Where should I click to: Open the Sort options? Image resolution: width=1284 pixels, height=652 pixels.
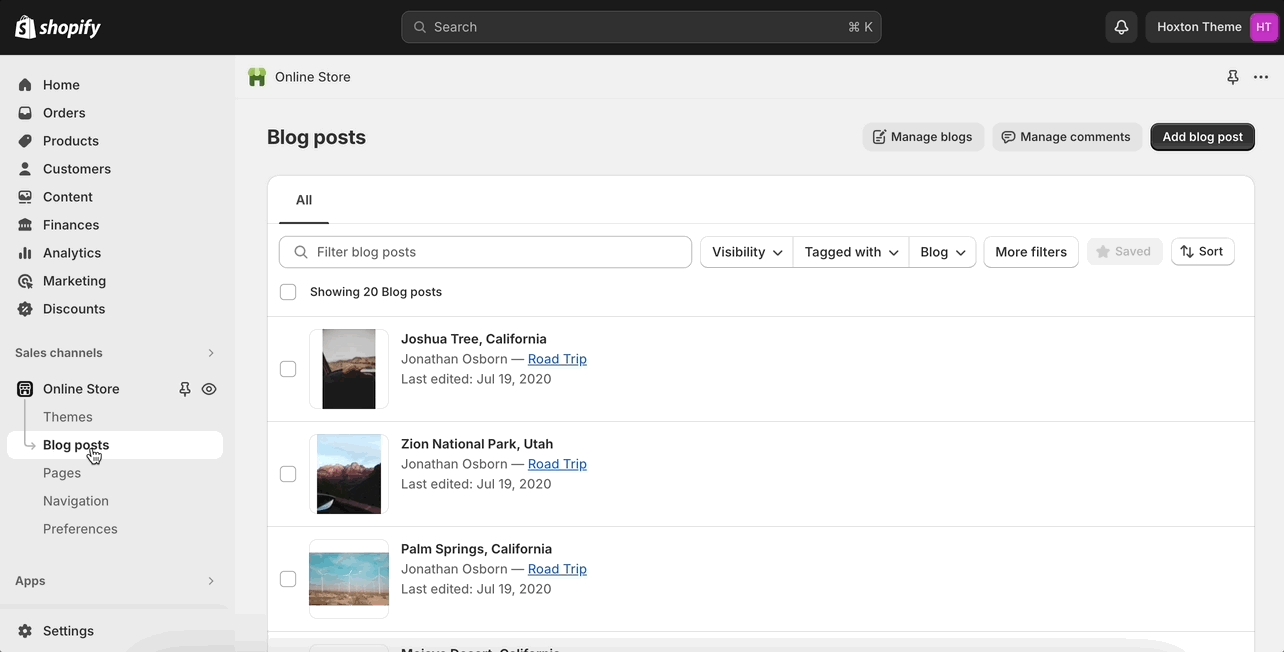point(1202,251)
